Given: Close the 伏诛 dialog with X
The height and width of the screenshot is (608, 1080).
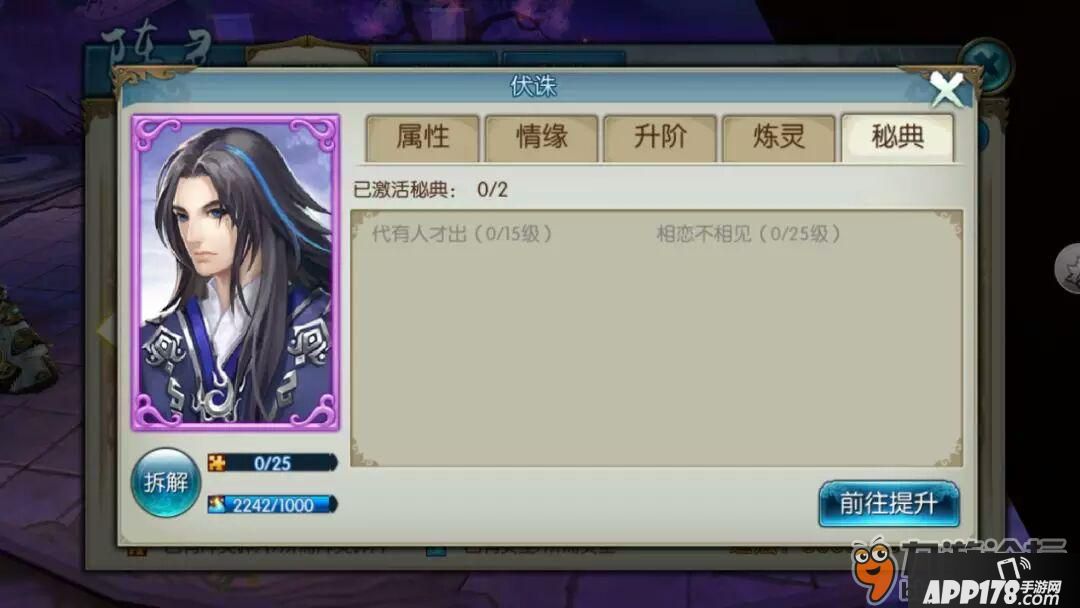Looking at the screenshot, I should tap(946, 90).
